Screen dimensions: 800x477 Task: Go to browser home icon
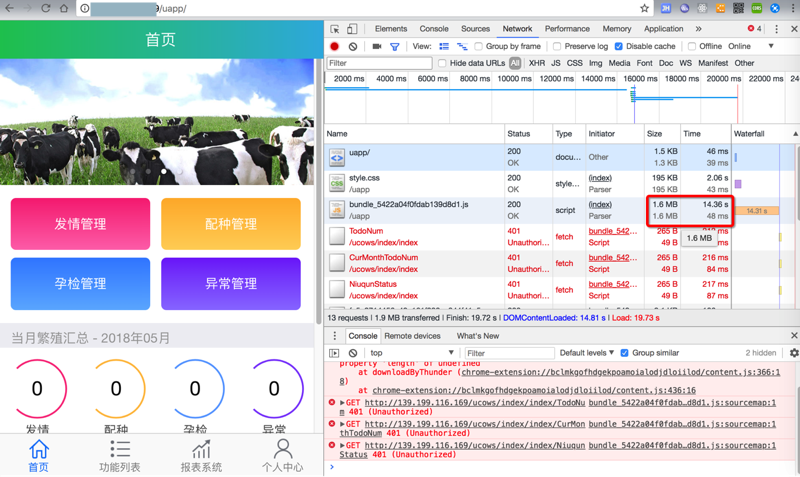(64, 8)
